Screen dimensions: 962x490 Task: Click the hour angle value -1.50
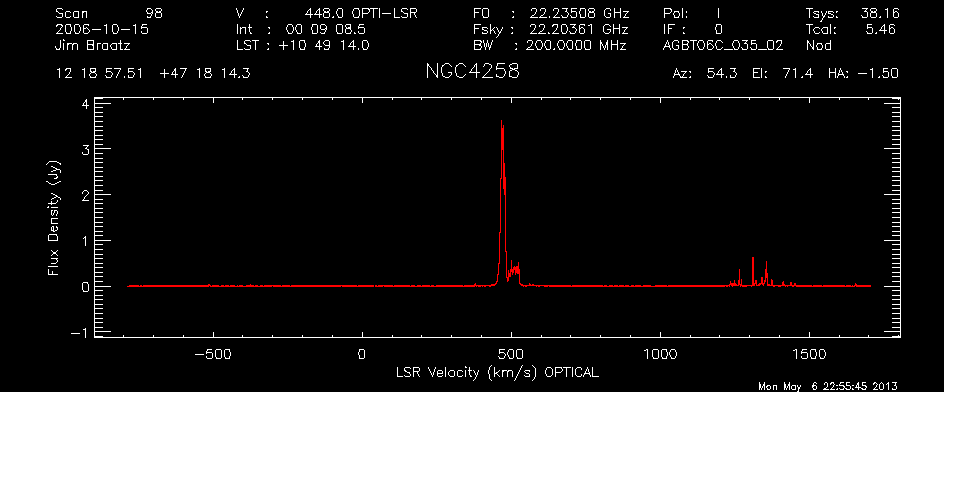coord(878,74)
